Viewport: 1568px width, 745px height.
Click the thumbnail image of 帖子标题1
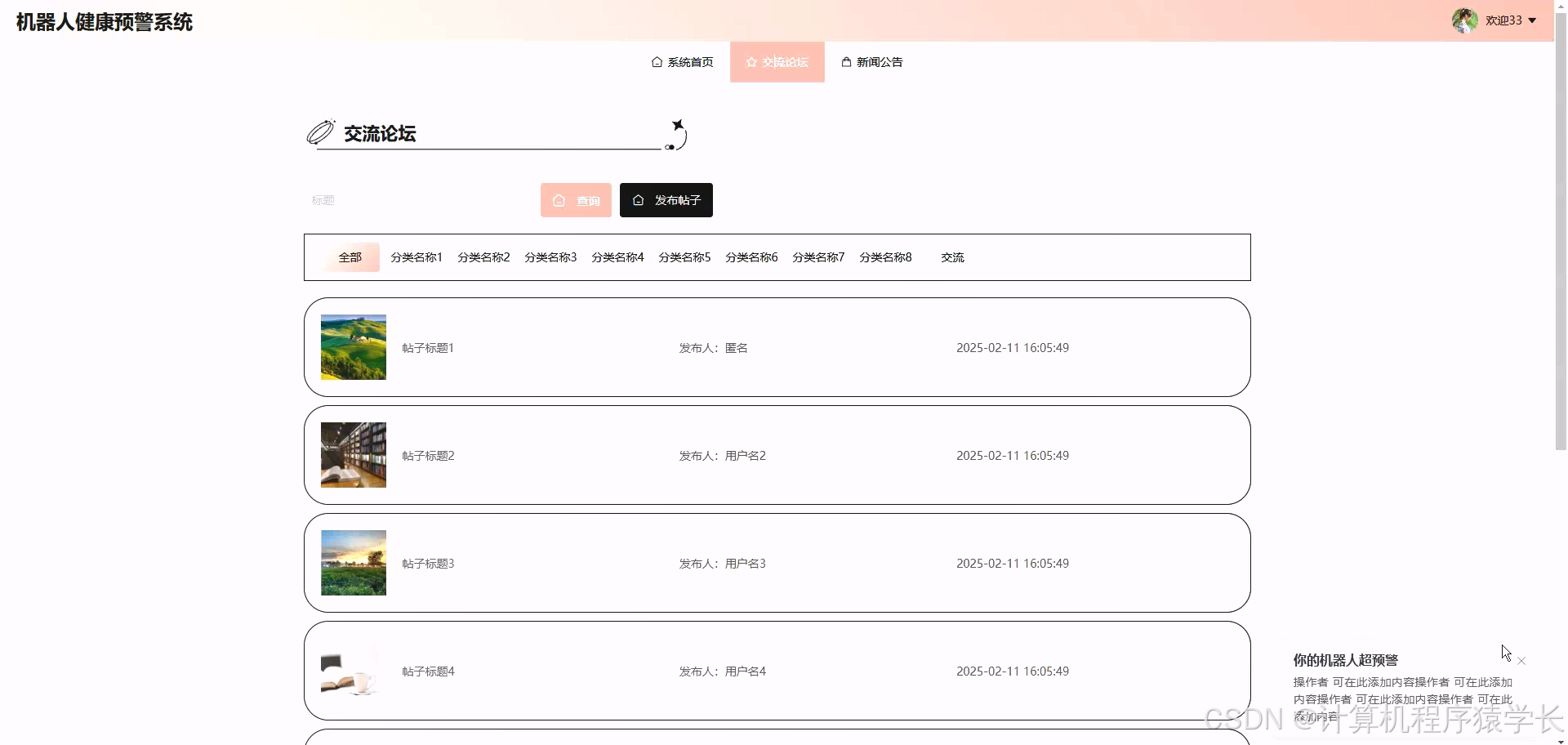[353, 346]
